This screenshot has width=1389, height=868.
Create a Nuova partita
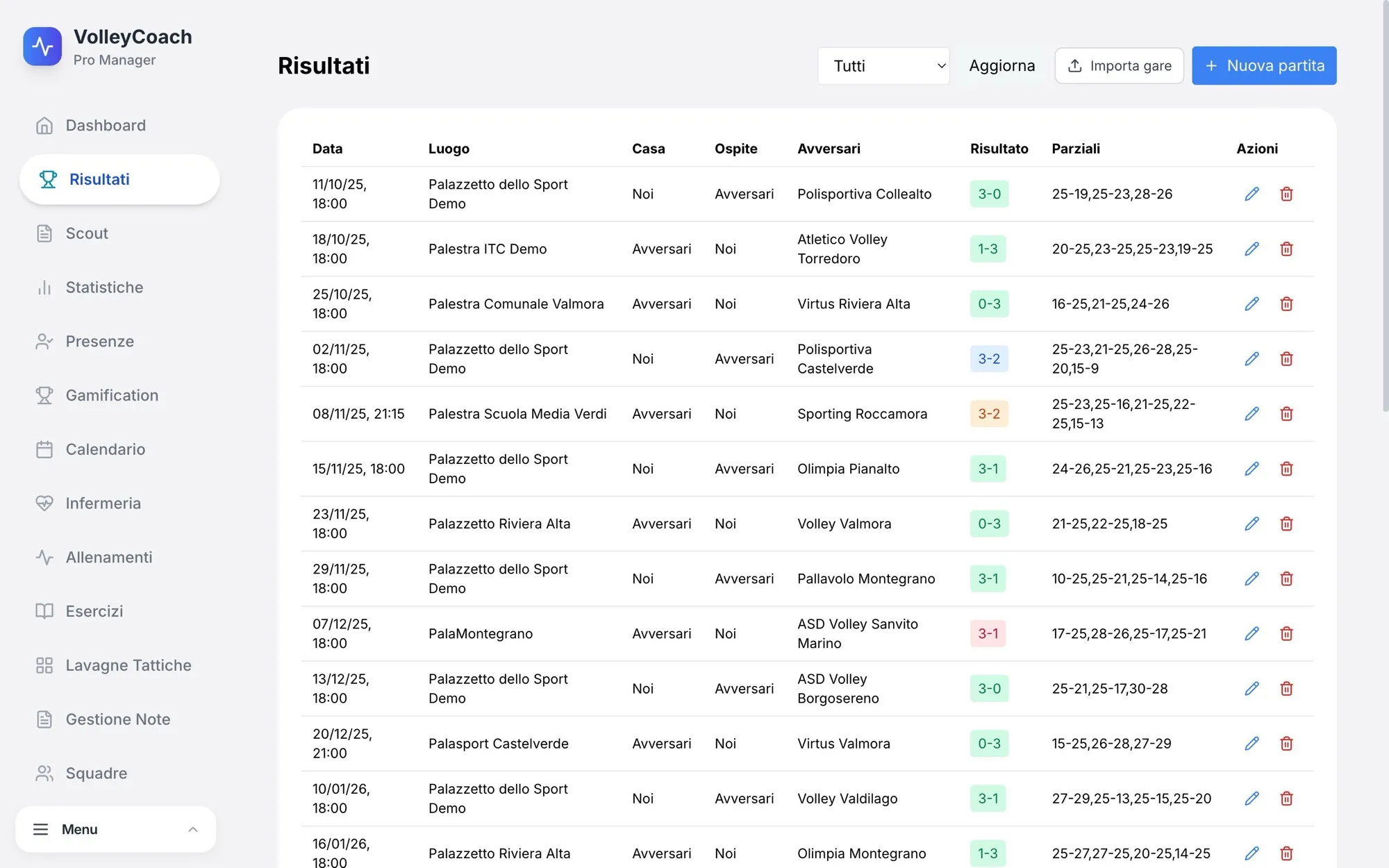coord(1264,66)
